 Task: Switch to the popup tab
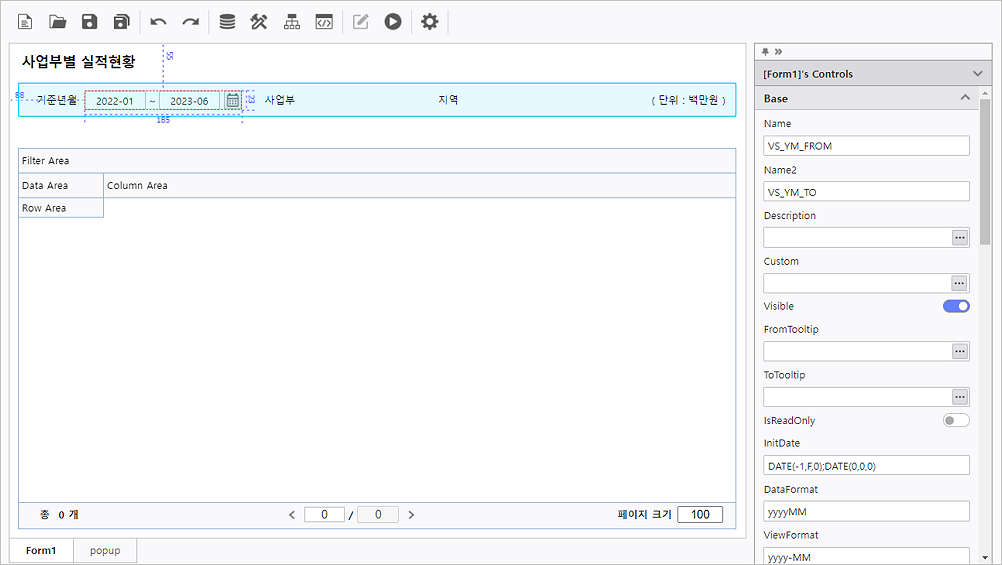pos(105,551)
